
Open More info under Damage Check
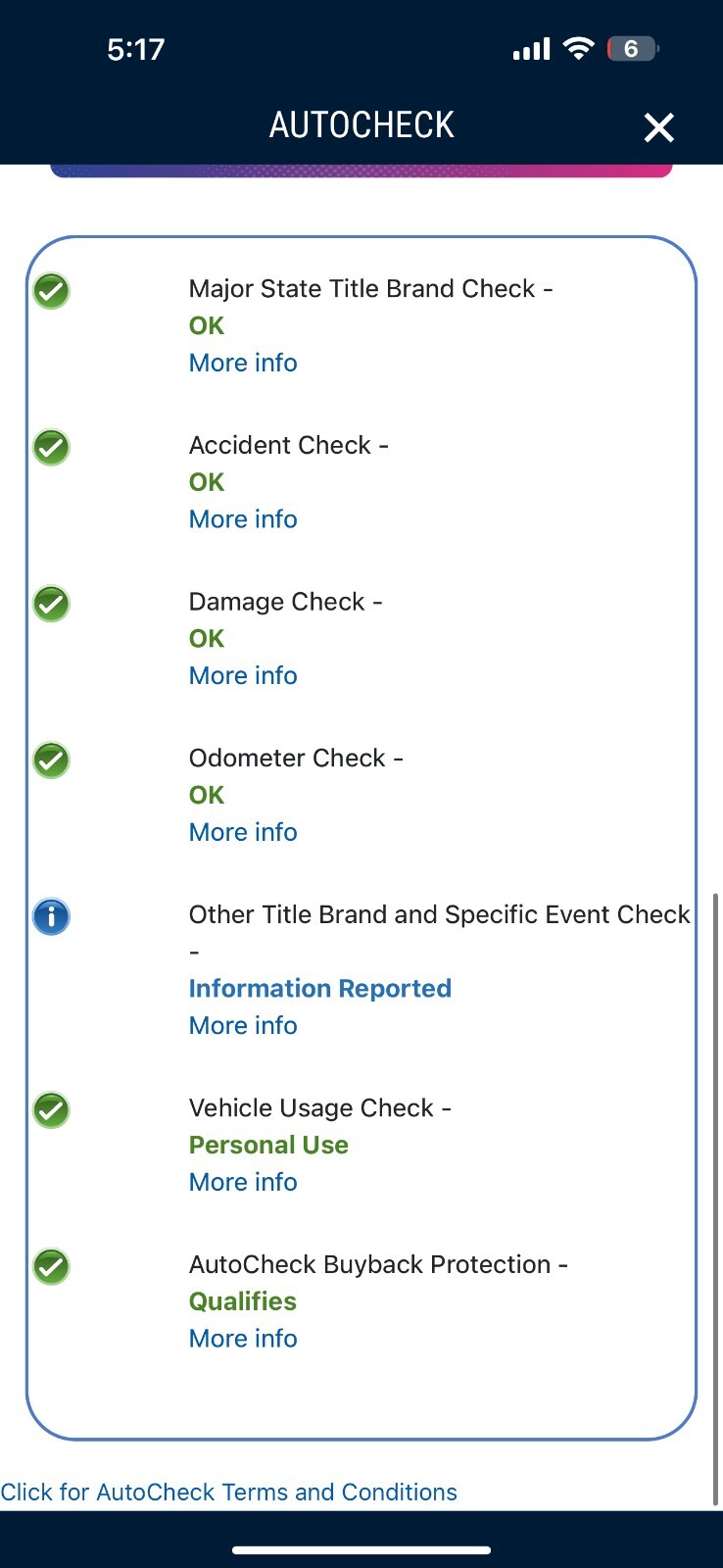point(243,675)
